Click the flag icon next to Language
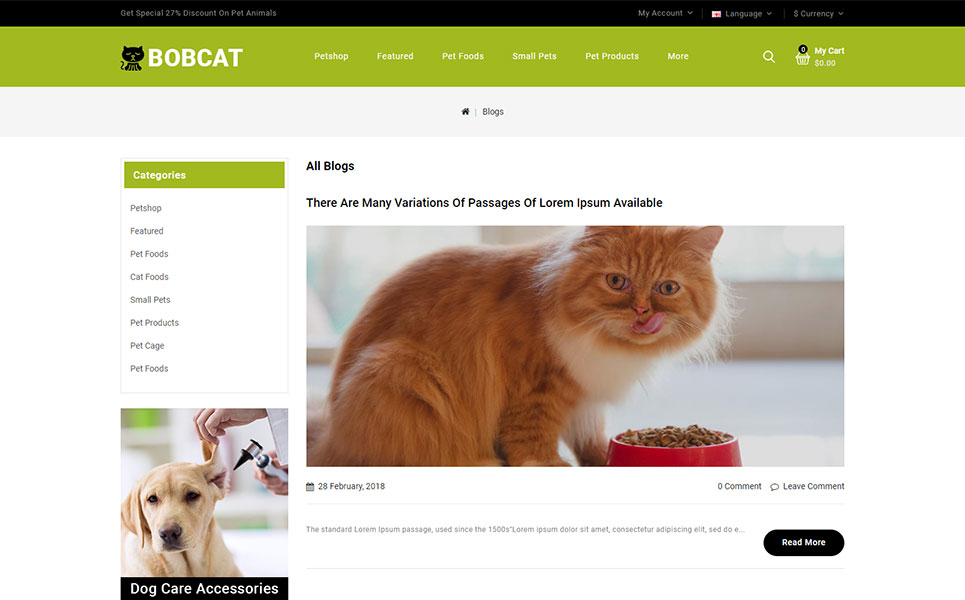The width and height of the screenshot is (965, 600). 716,14
